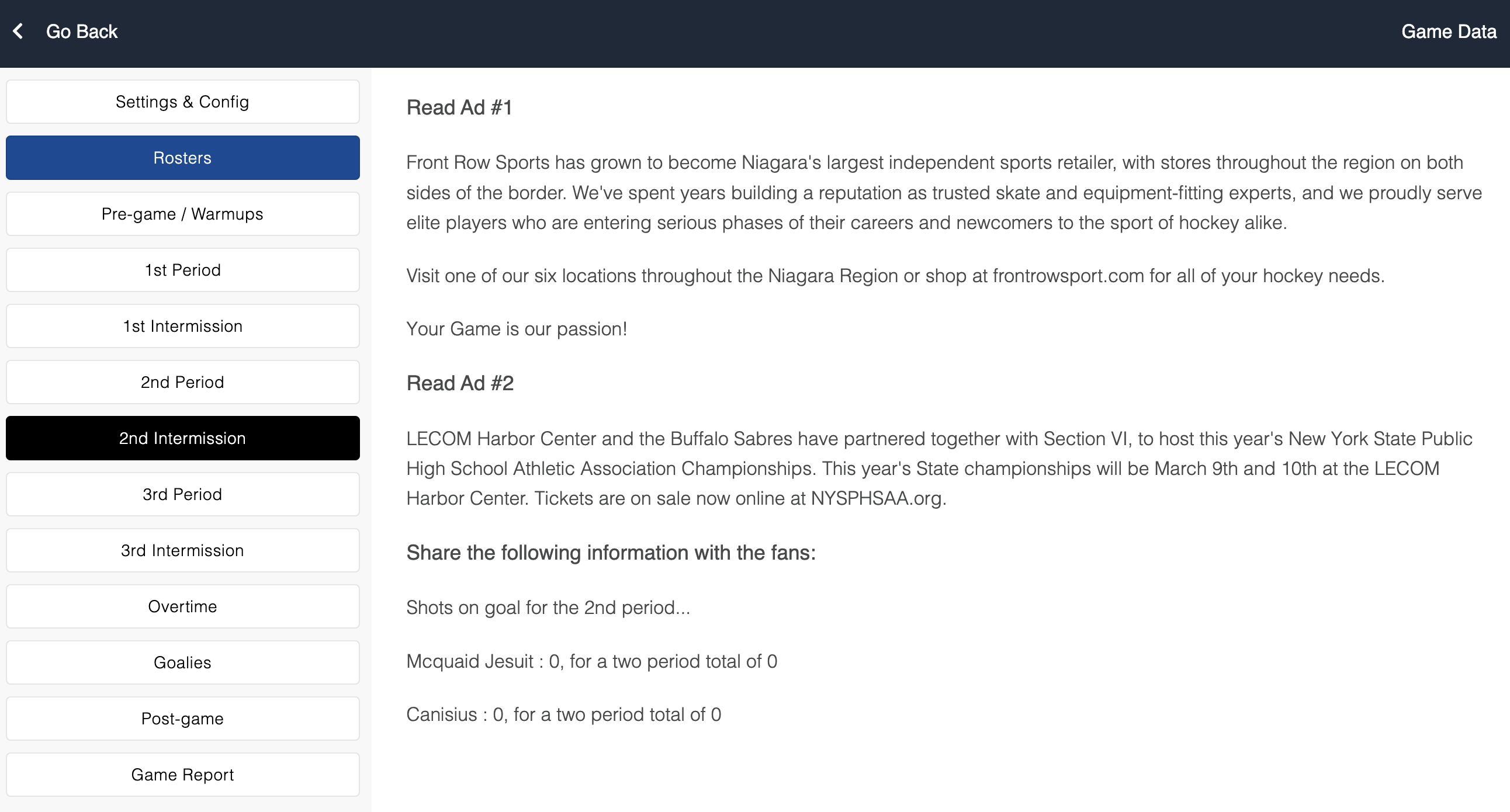Screen dimensions: 1510x812
Task: Jump to the 3rd Period script
Action: 182,494
